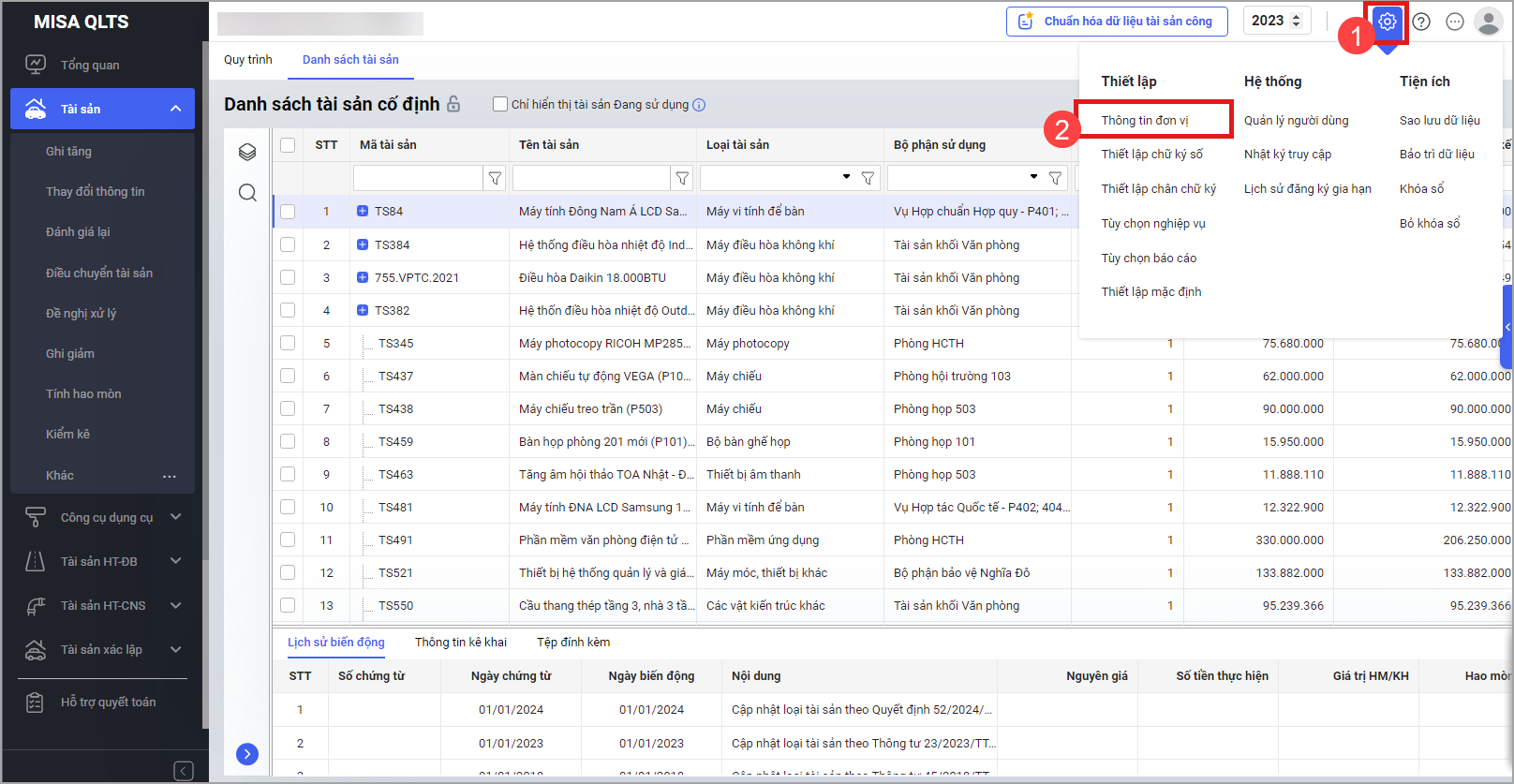The width and height of the screenshot is (1514, 784).
Task: Click 'Chuẩn hóa dữ liệu tài sản công' button
Action: (x=1117, y=21)
